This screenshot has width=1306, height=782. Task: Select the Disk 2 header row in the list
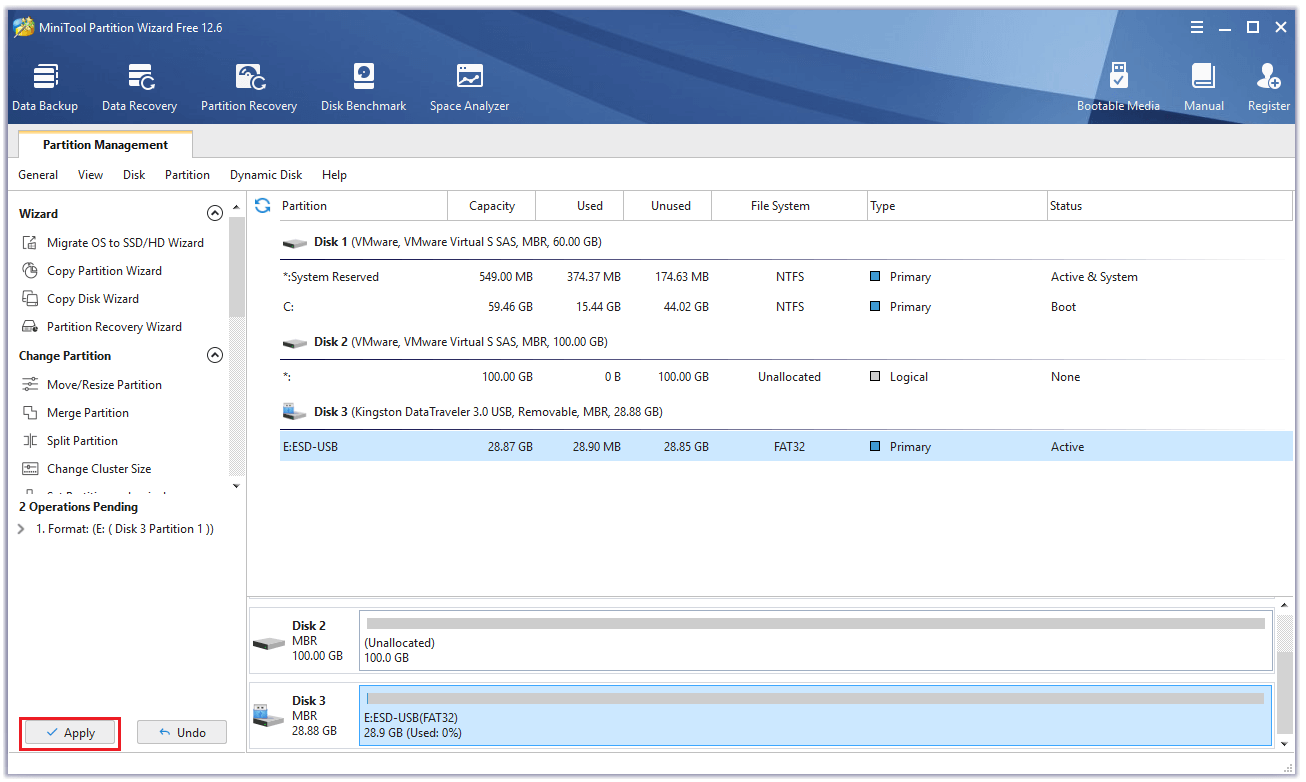(x=786, y=342)
